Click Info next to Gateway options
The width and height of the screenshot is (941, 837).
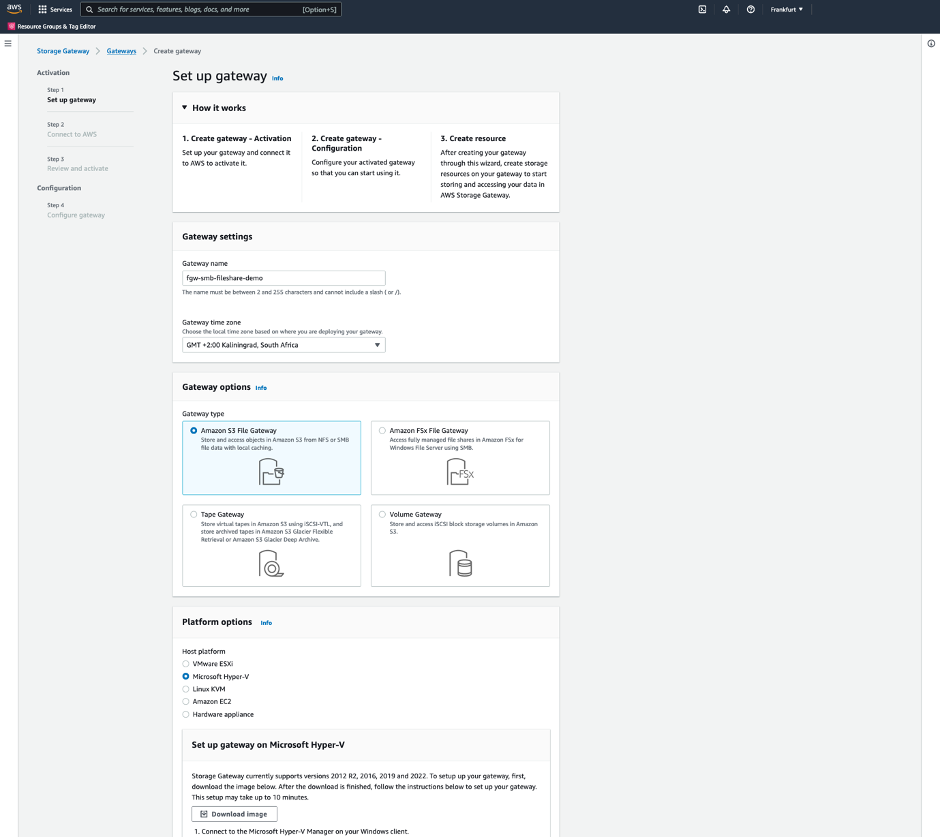[x=261, y=387]
